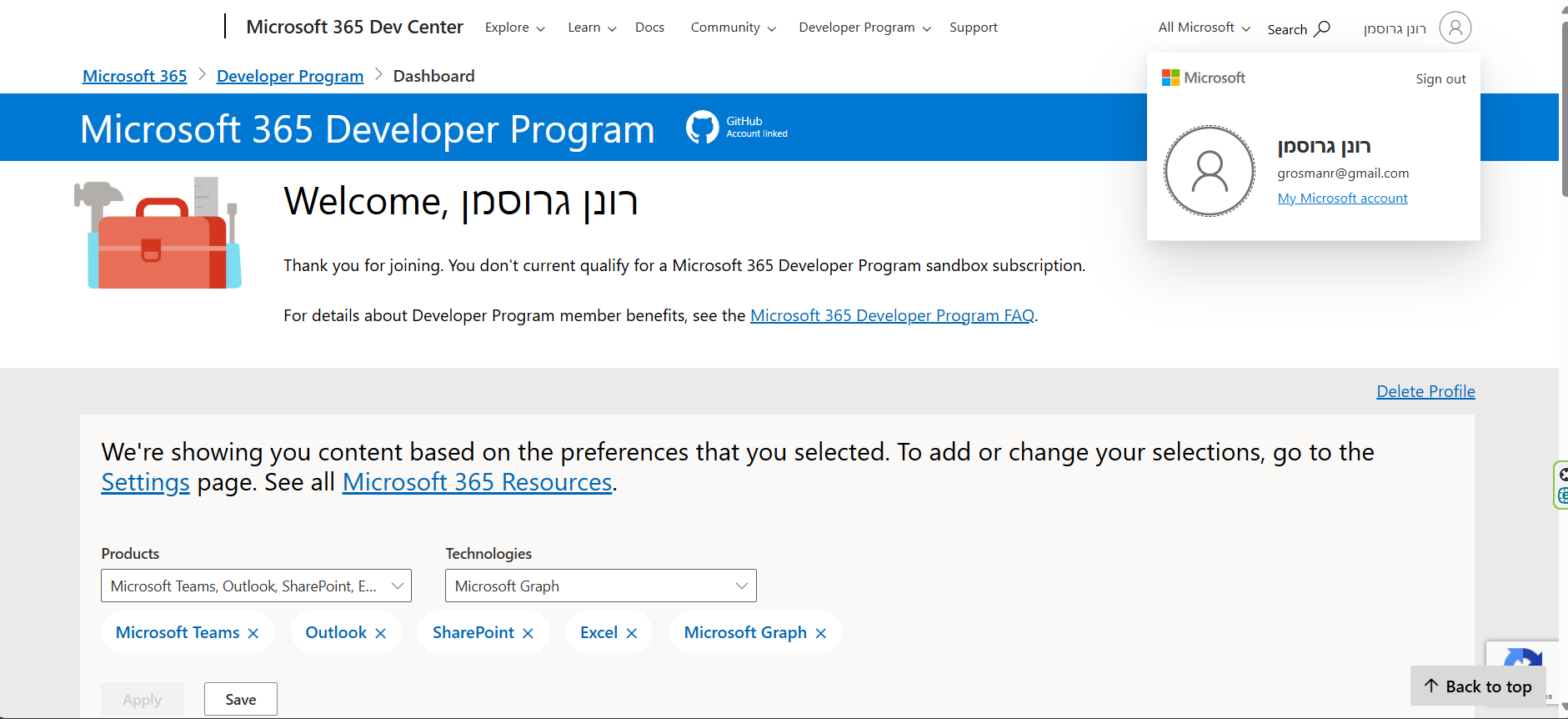Remove the Microsoft Teams tag
This screenshot has height=719, width=1568.
coord(253,633)
